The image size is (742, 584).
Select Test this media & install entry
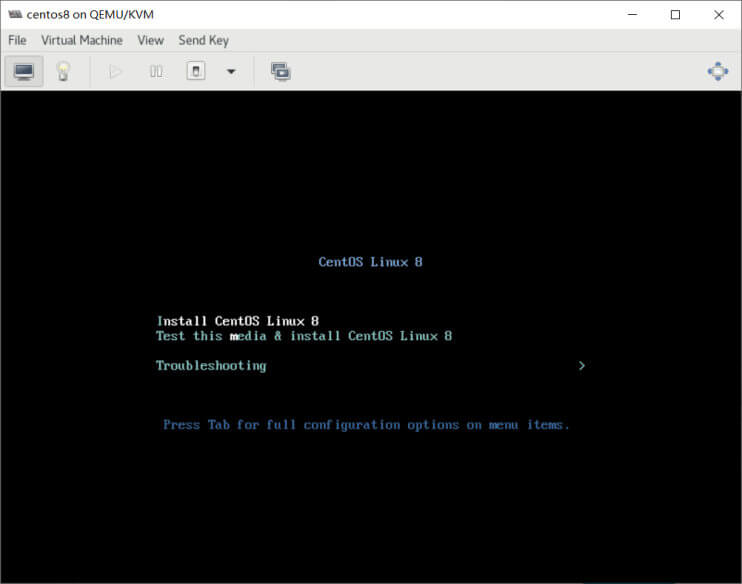(x=304, y=336)
